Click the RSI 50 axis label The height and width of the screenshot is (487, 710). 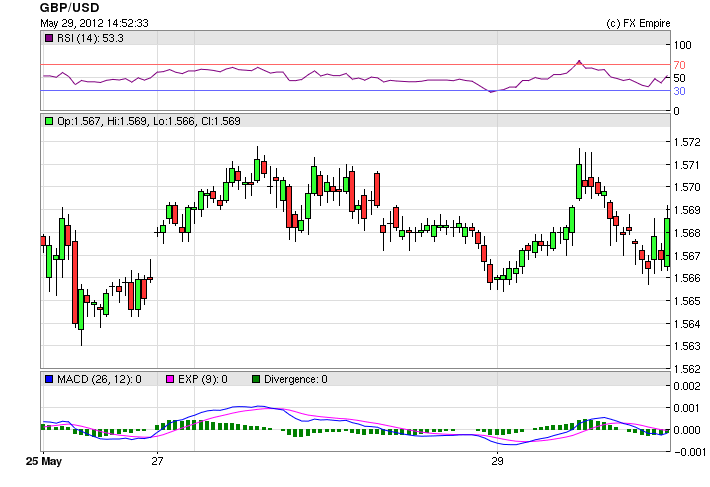point(679,78)
